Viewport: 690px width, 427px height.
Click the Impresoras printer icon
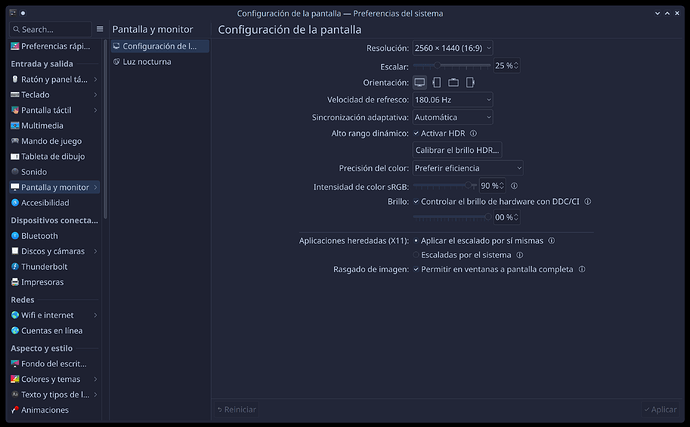pos(14,282)
